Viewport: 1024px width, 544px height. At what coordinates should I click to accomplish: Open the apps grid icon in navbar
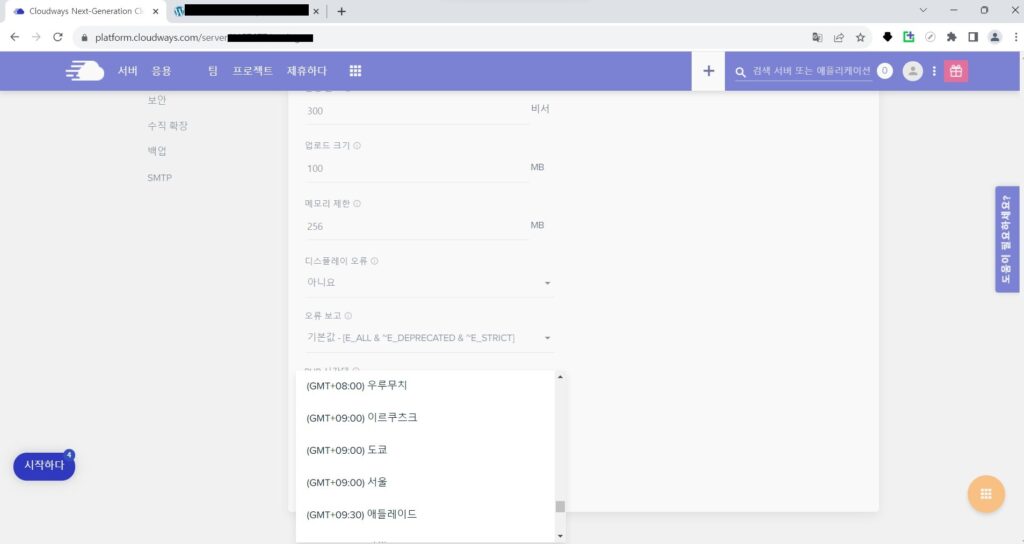click(355, 71)
